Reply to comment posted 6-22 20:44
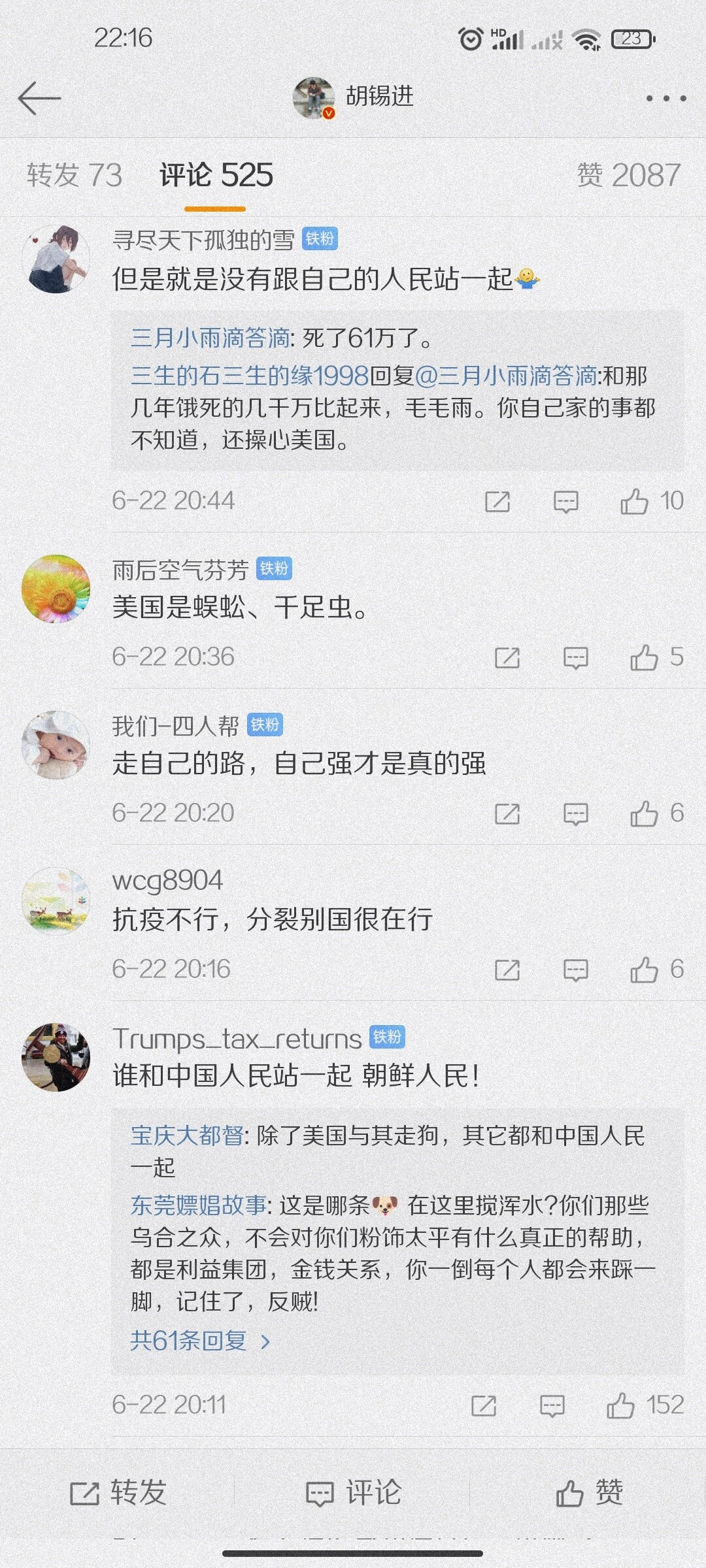This screenshot has width=706, height=1568. point(566,502)
